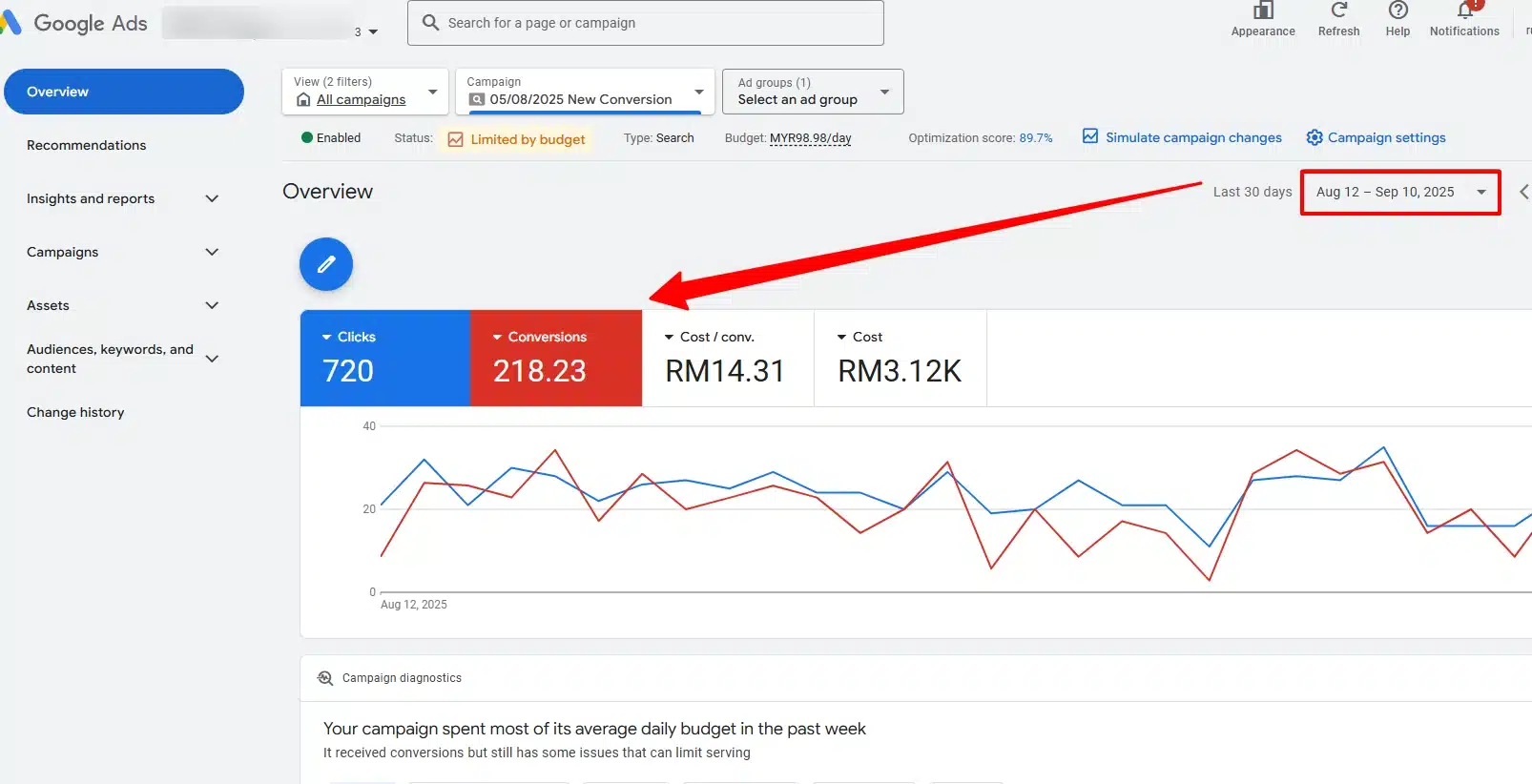Open the Help icon menu
Screen dimensions: 1532x784
(1397, 10)
